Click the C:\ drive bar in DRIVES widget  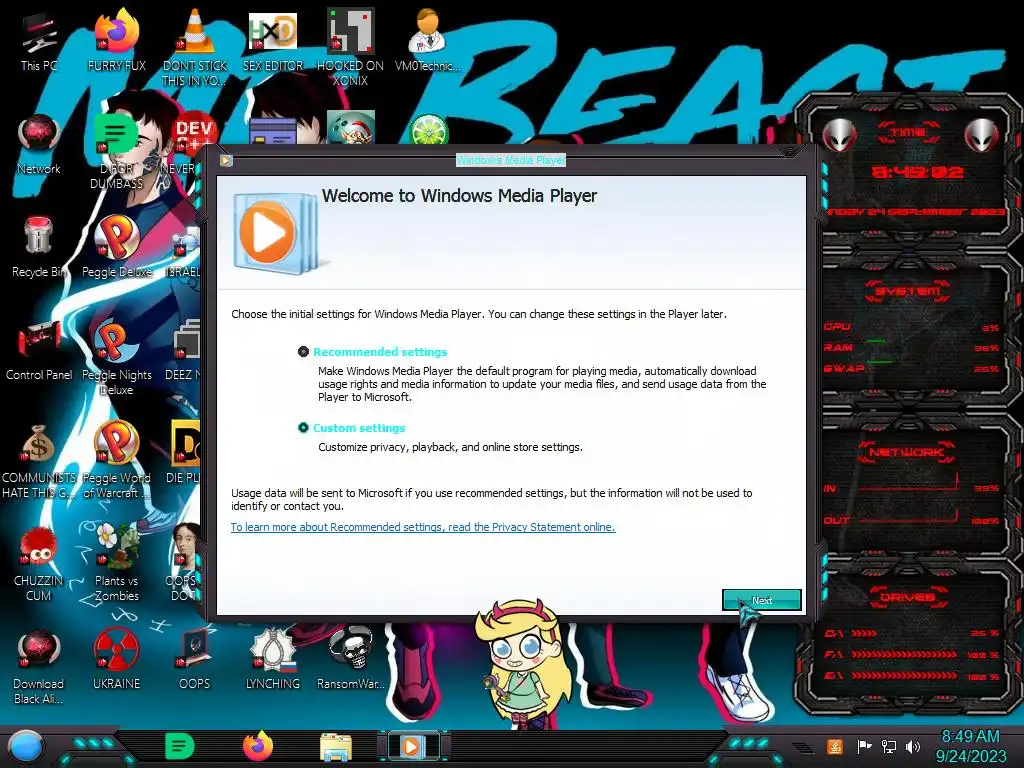(912, 633)
